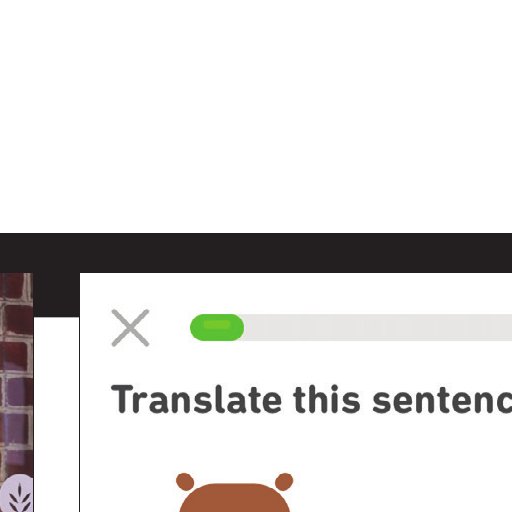The image size is (512, 512).
Task: Click the word "this" in the heading
Action: 327,399
